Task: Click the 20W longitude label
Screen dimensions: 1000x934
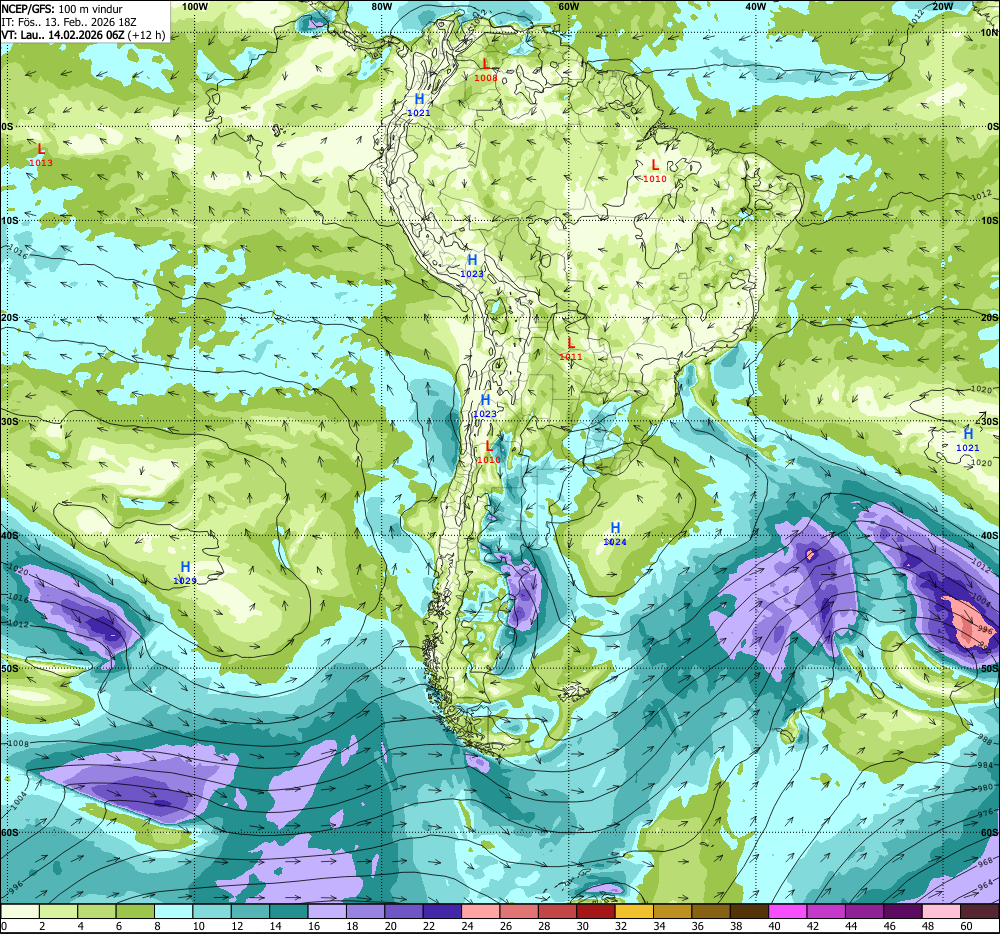Action: 943,6
